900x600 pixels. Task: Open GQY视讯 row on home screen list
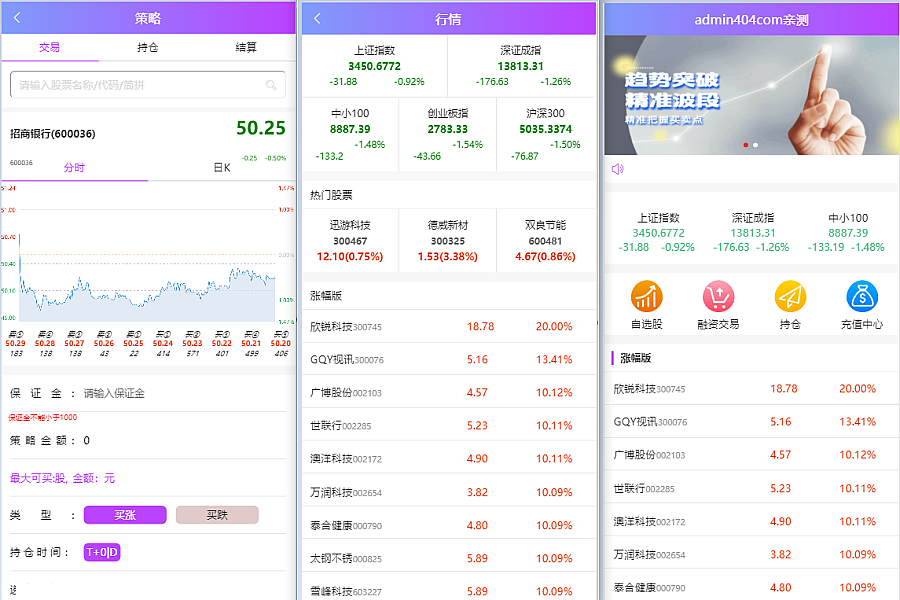coord(751,421)
